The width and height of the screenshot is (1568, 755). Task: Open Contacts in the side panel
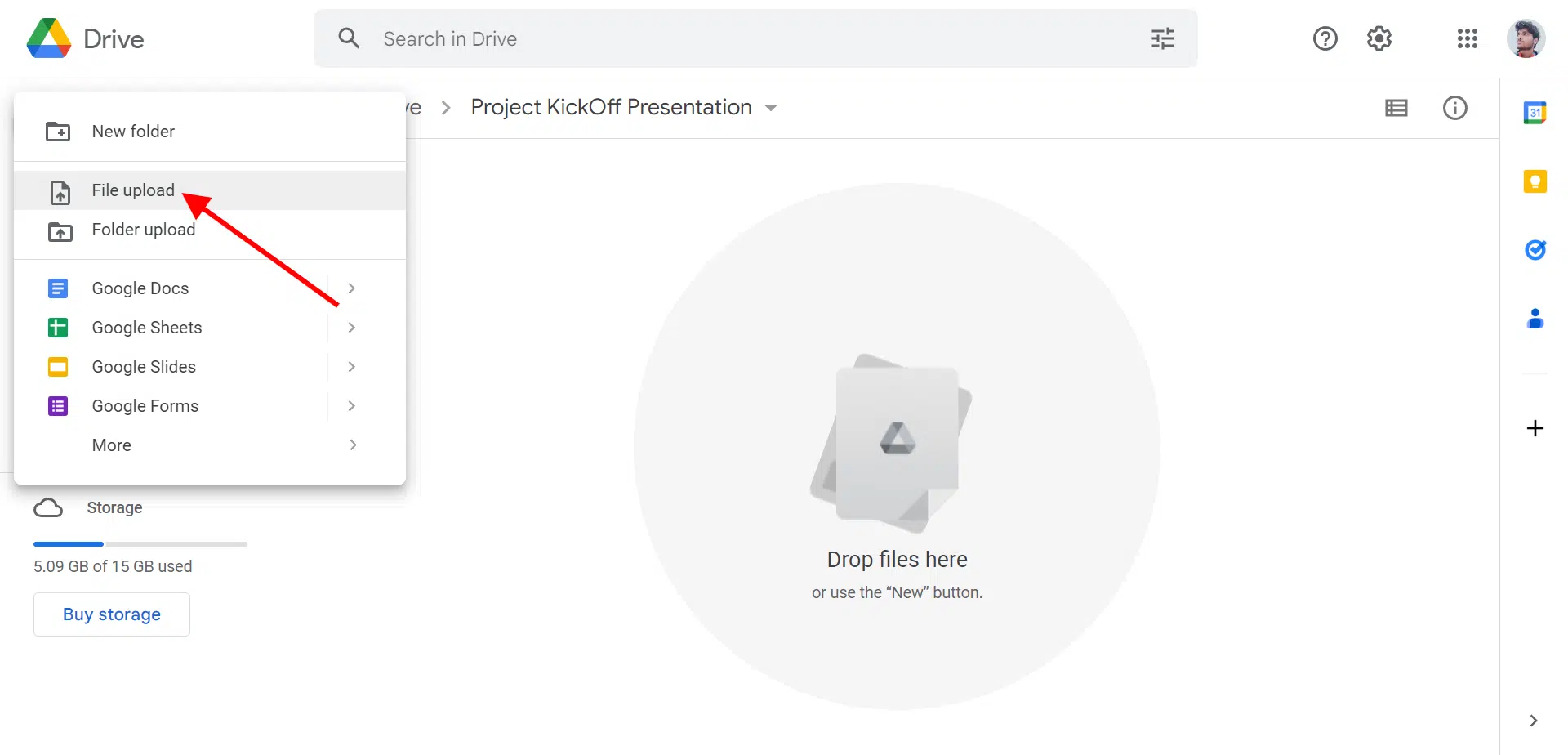(x=1535, y=319)
